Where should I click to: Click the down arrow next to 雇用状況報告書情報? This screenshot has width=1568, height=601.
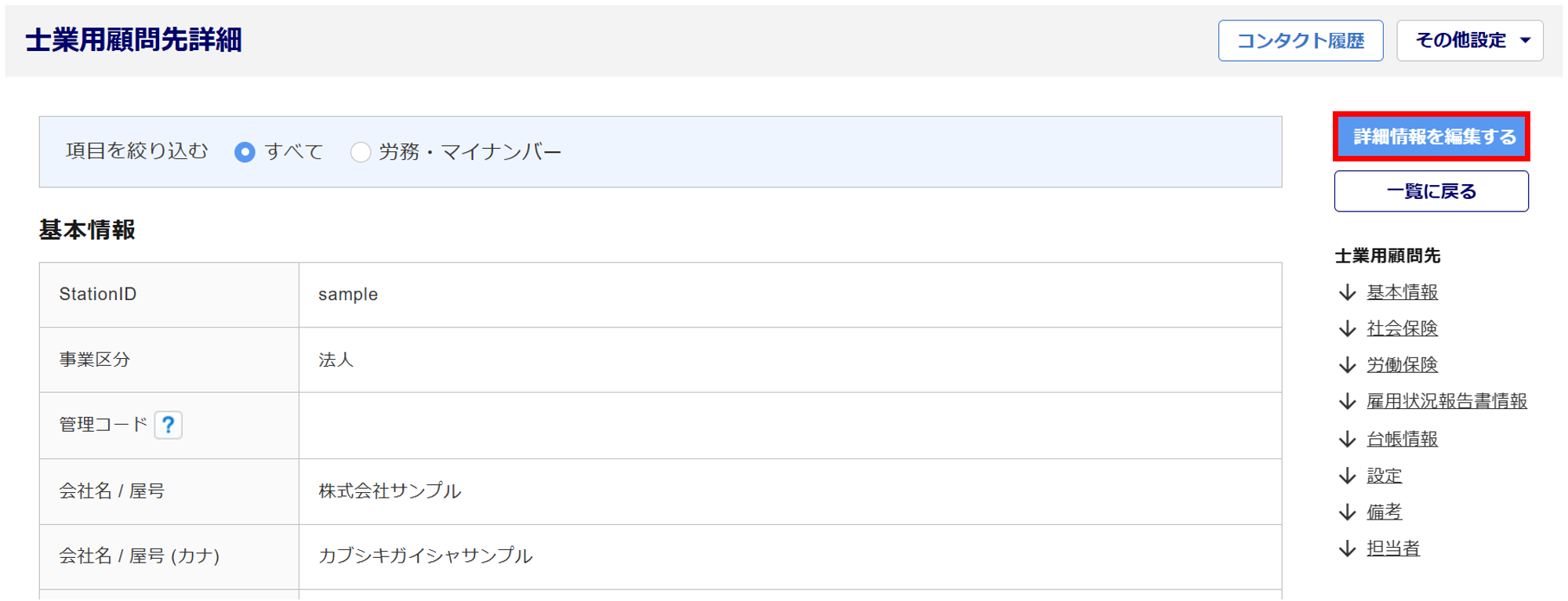(1348, 401)
